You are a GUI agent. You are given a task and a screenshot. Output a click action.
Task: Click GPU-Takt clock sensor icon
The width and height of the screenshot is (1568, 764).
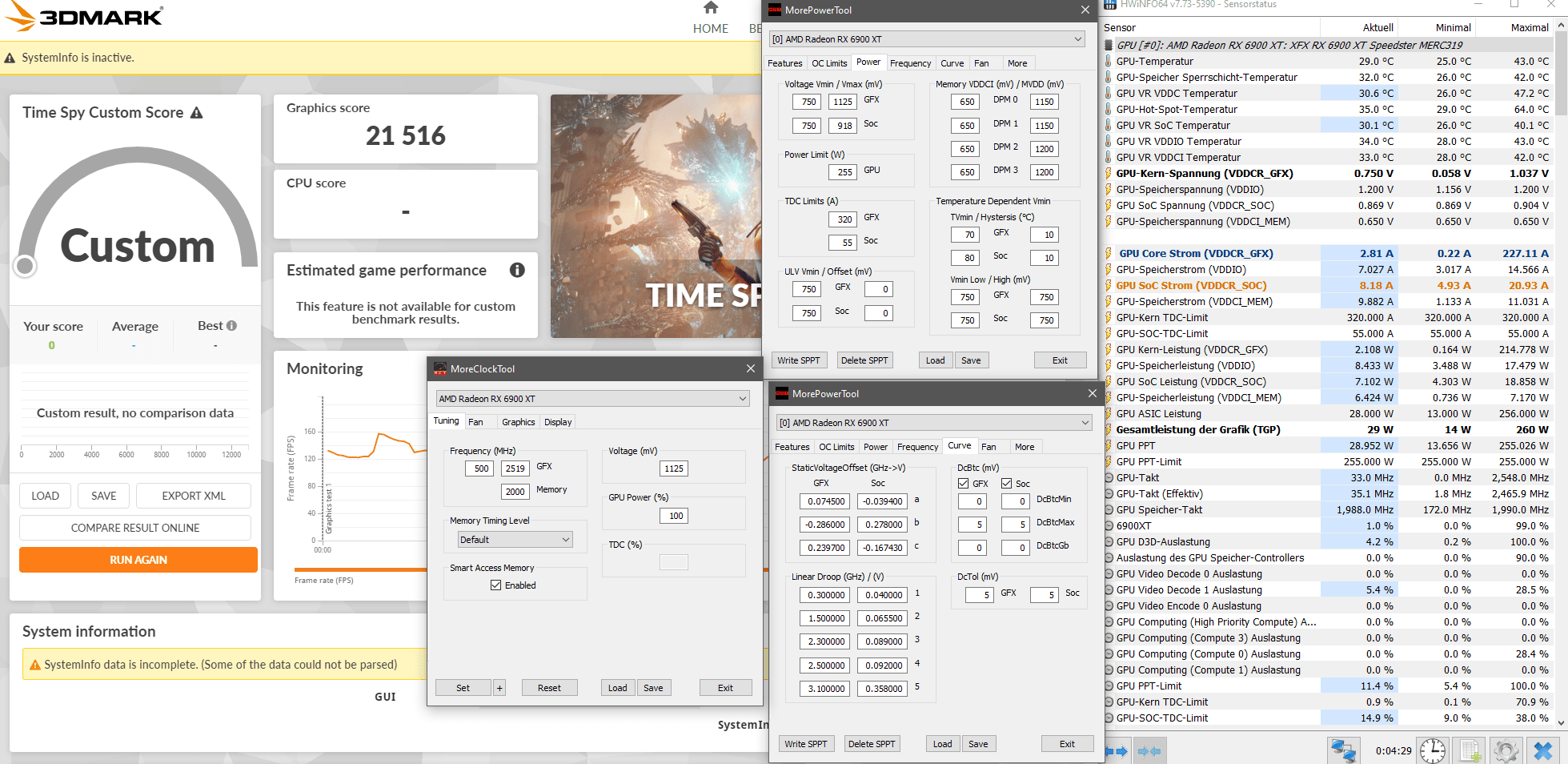pos(1109,477)
